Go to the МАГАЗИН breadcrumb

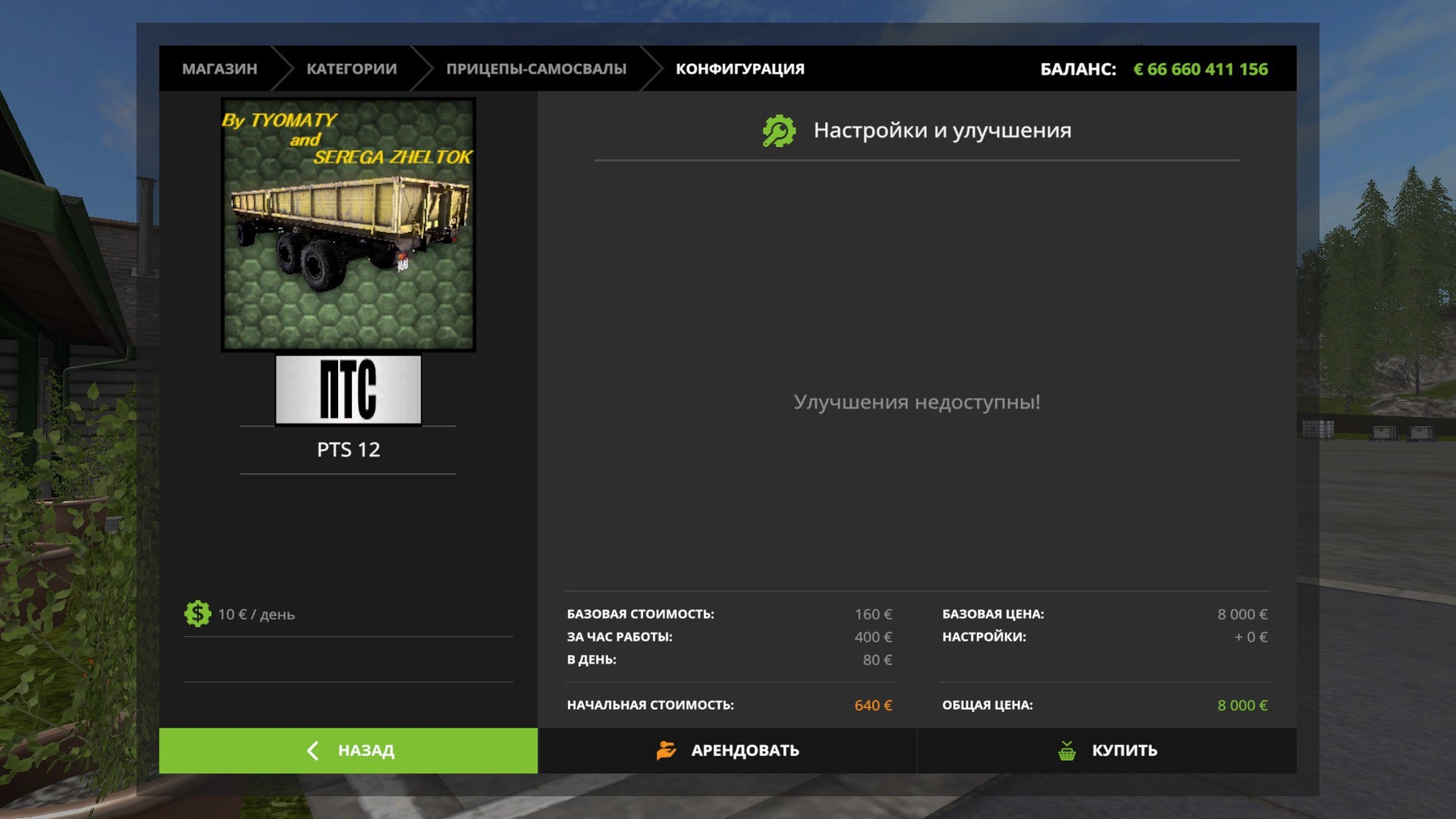point(219,69)
